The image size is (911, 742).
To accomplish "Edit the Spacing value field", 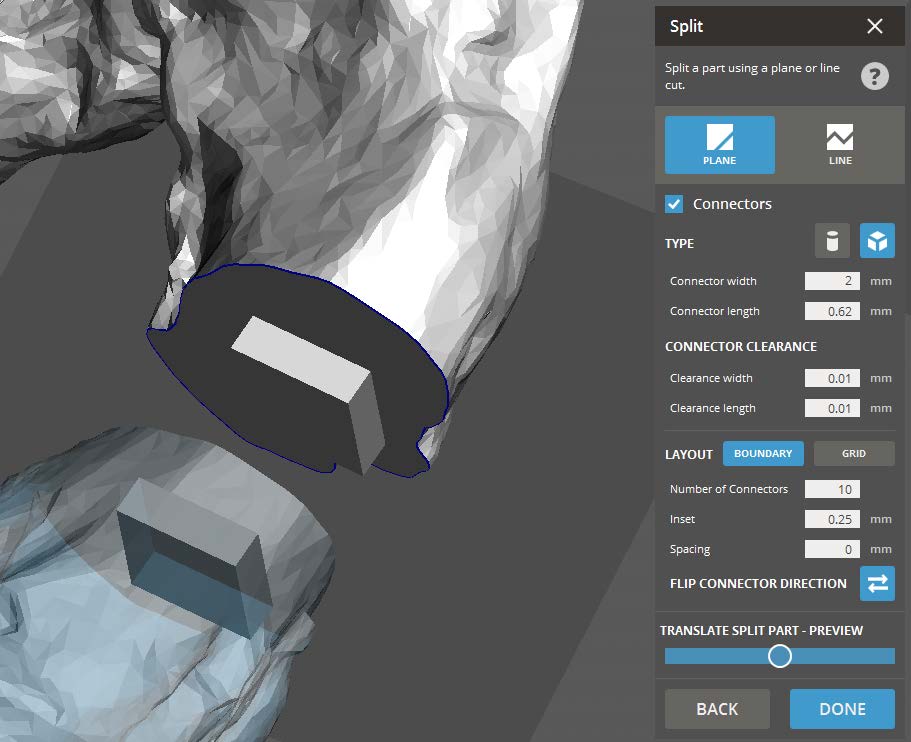I will [x=832, y=550].
